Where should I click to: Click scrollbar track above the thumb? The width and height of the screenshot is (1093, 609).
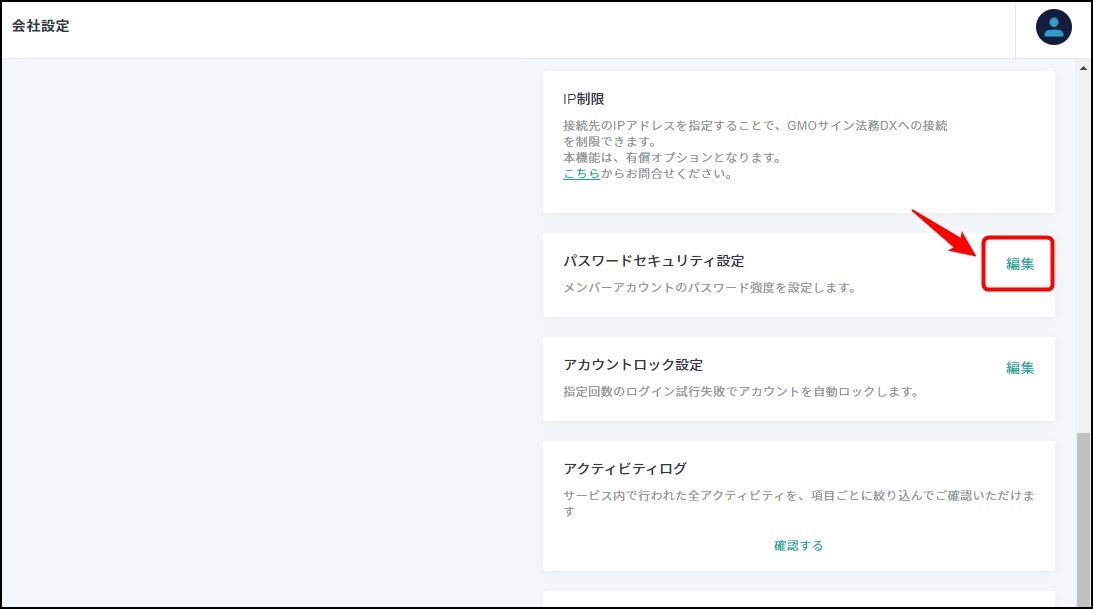coord(1083,250)
